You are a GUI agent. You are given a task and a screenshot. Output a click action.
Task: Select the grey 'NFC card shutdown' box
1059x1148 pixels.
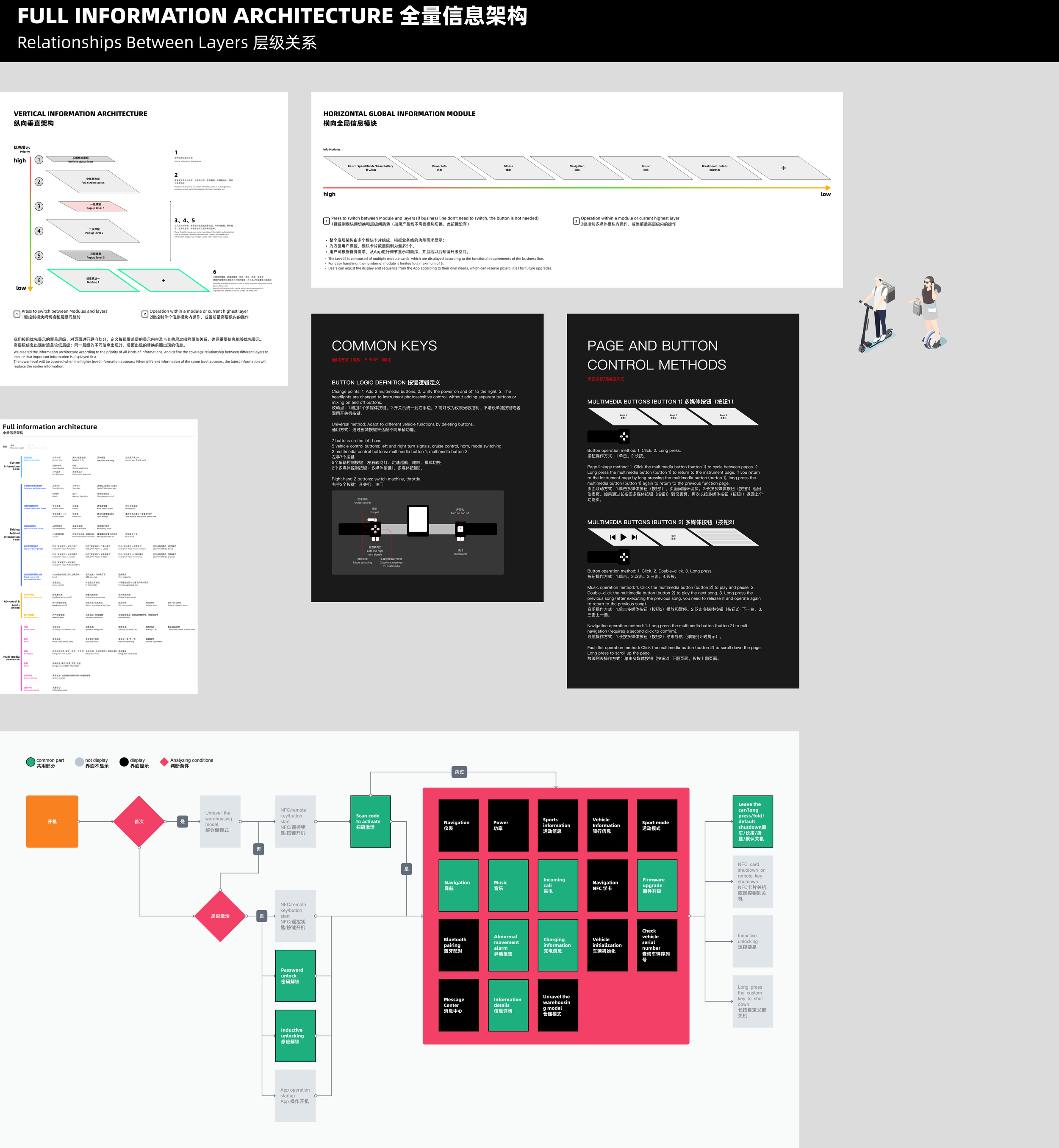753,881
